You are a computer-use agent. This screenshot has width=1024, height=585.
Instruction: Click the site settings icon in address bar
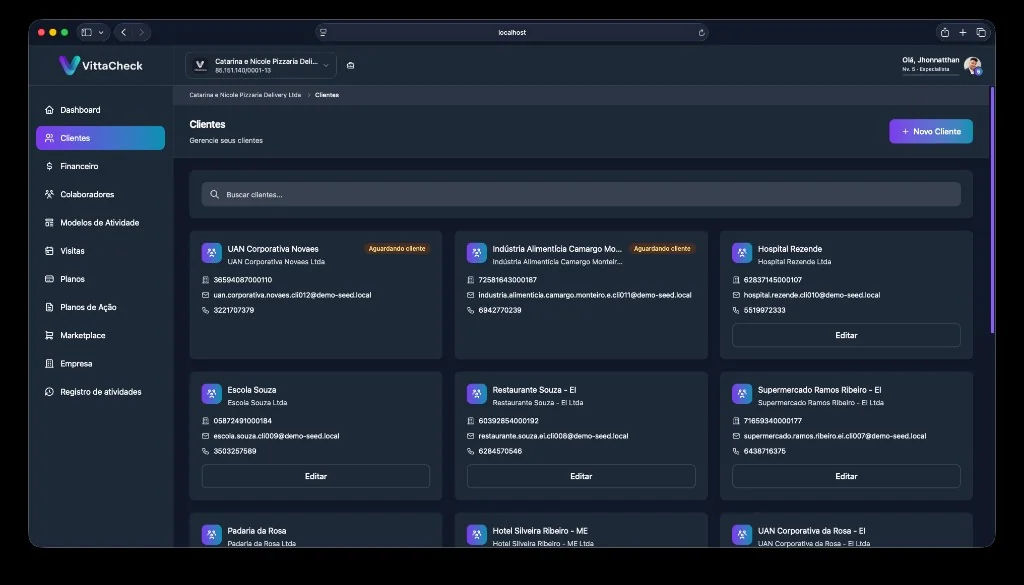(323, 33)
